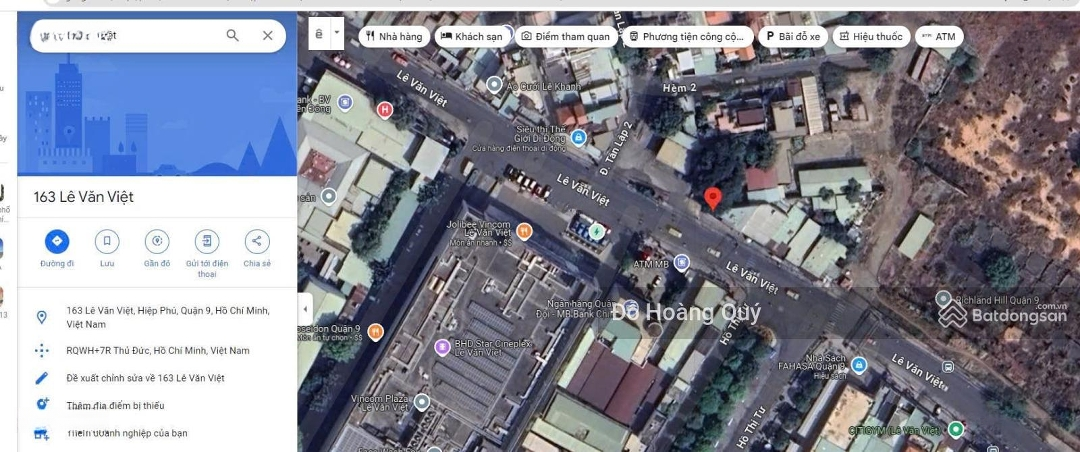The image size is (1080, 452).
Task: Copy plus code RQWH+7R Thủ Đức
Action: pos(158,351)
